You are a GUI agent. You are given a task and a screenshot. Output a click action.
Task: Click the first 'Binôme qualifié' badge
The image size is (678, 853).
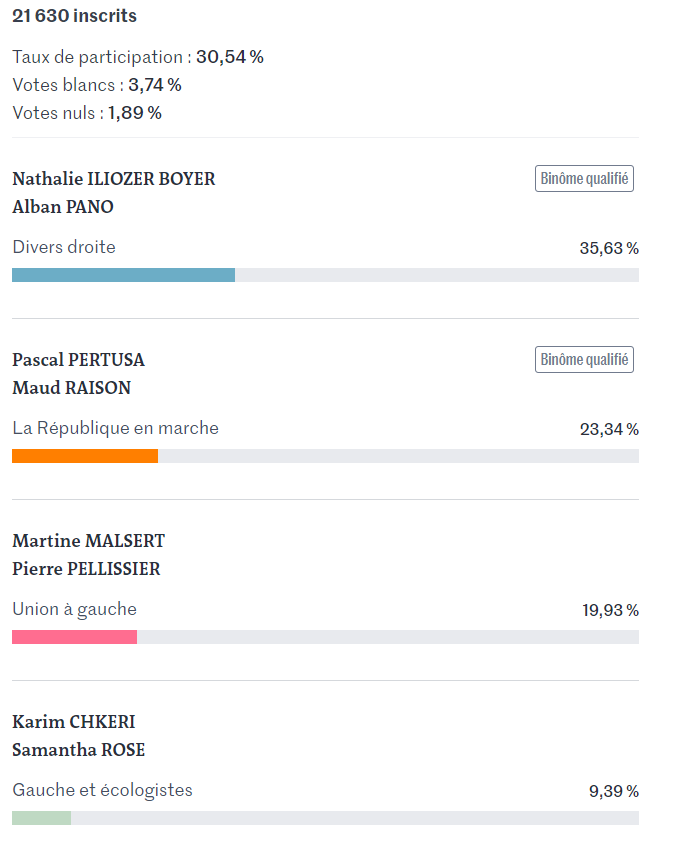coord(584,178)
